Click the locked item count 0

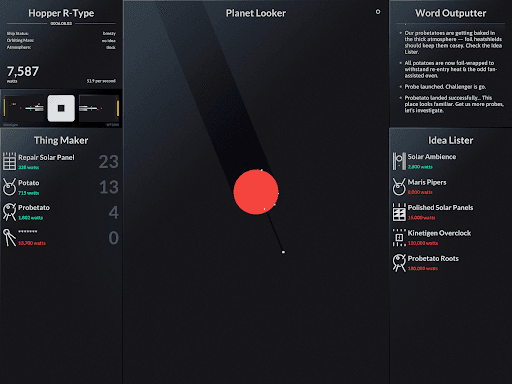114,238
